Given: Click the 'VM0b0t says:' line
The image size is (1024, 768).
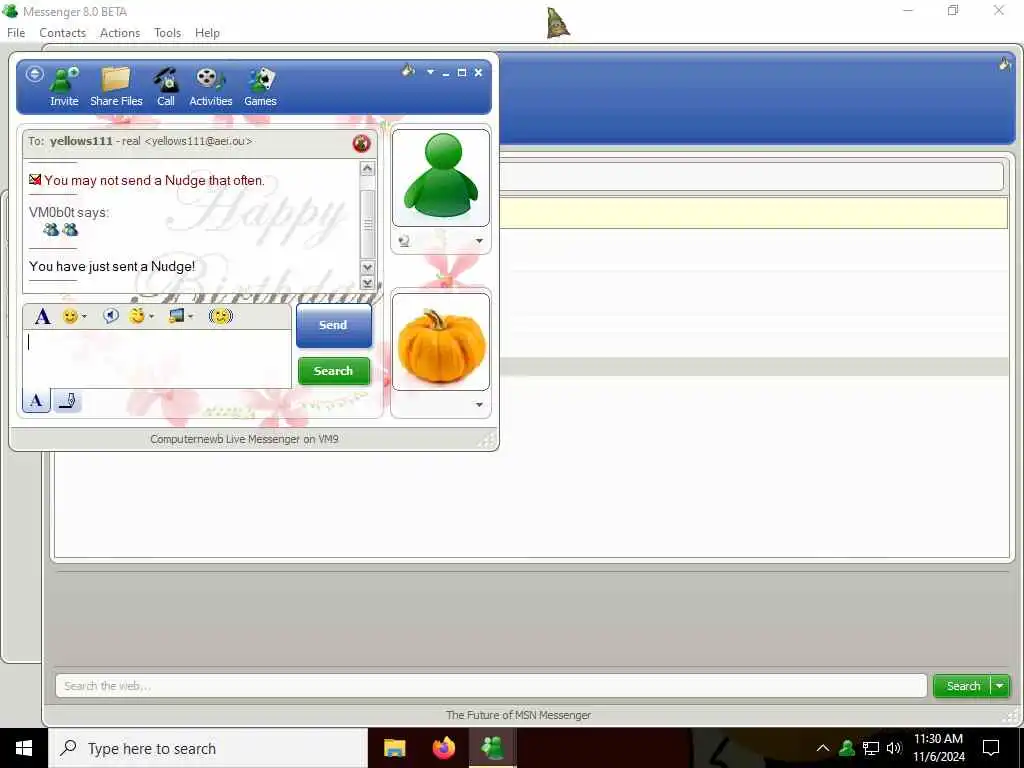Looking at the screenshot, I should (x=69, y=212).
